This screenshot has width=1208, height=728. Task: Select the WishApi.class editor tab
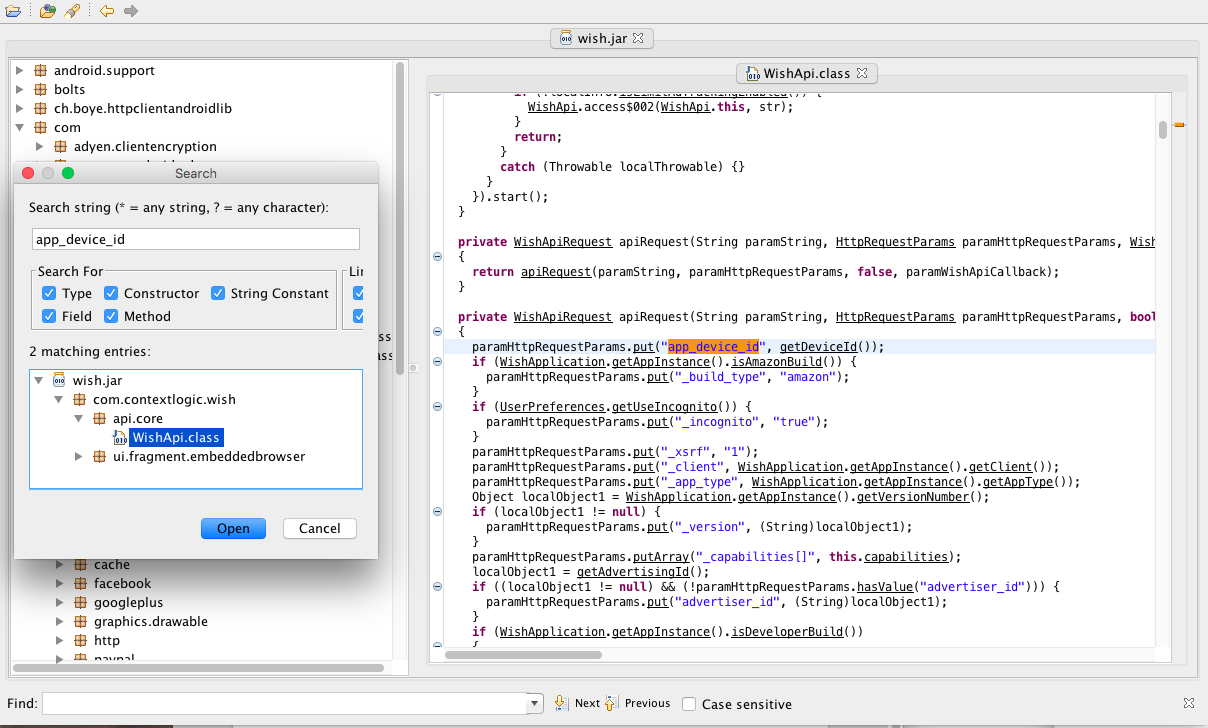pos(807,73)
